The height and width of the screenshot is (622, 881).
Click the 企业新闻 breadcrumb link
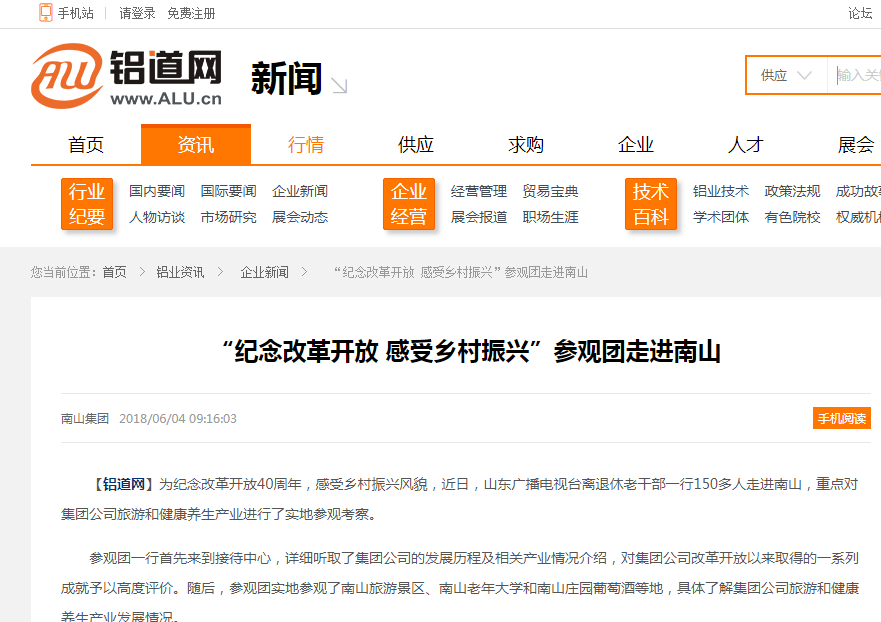tap(264, 272)
